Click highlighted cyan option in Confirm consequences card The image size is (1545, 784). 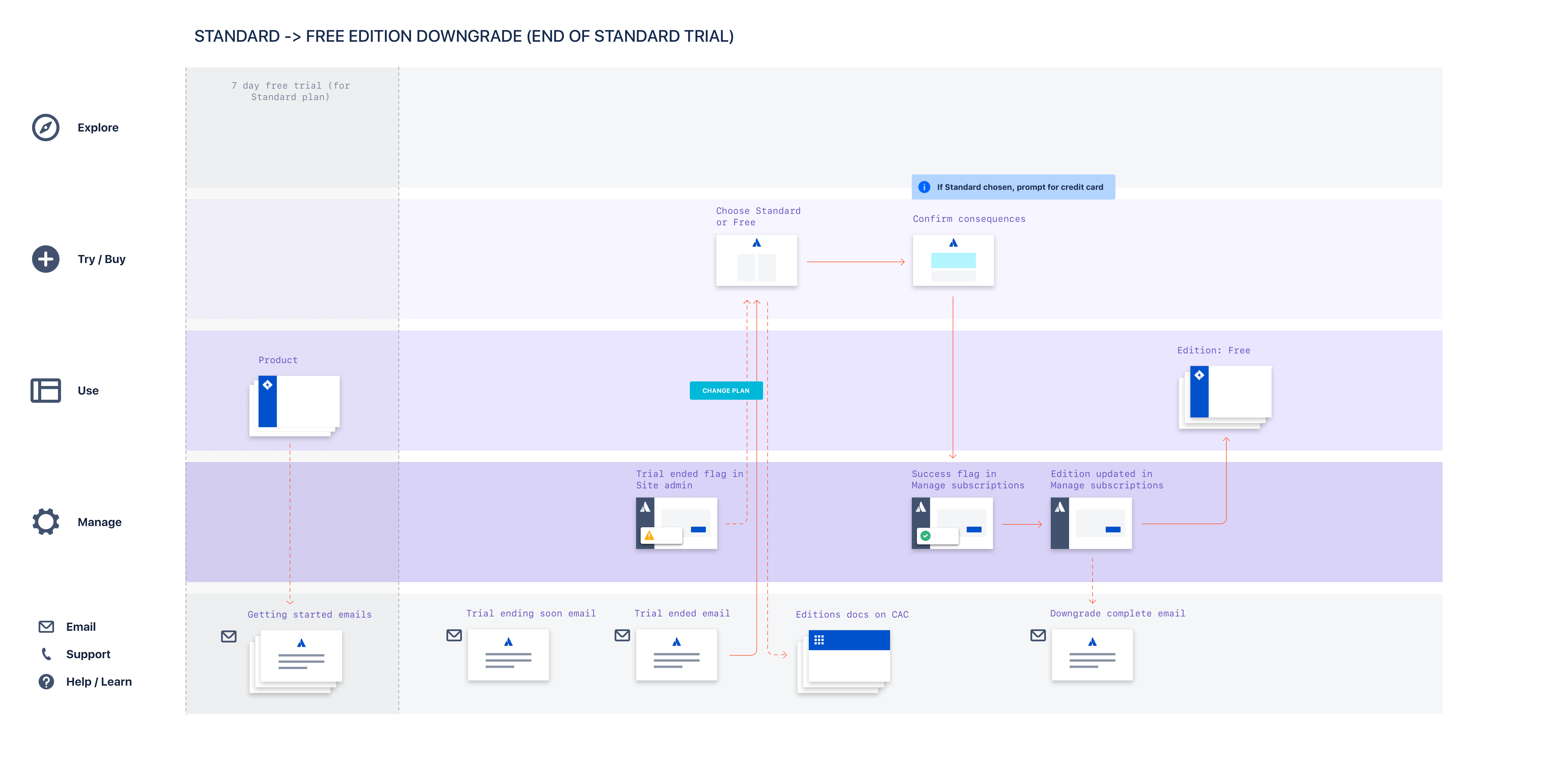953,260
